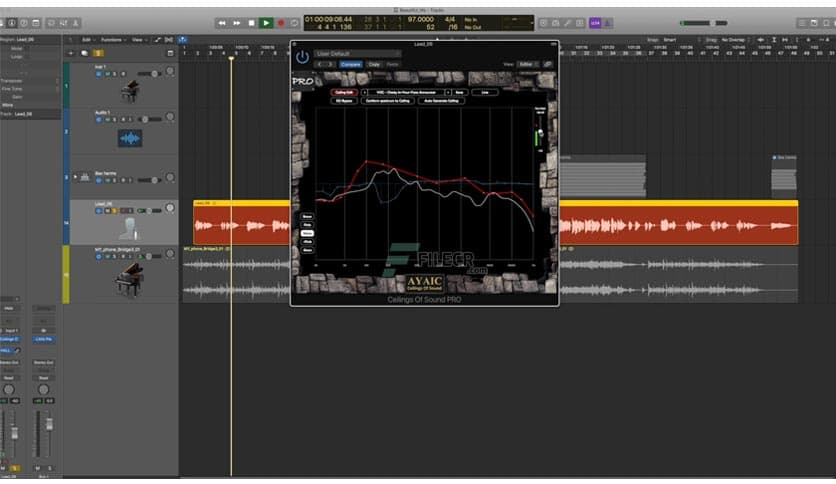
Task: Click the Audio 1 waveform track icon
Action: click(x=130, y=139)
